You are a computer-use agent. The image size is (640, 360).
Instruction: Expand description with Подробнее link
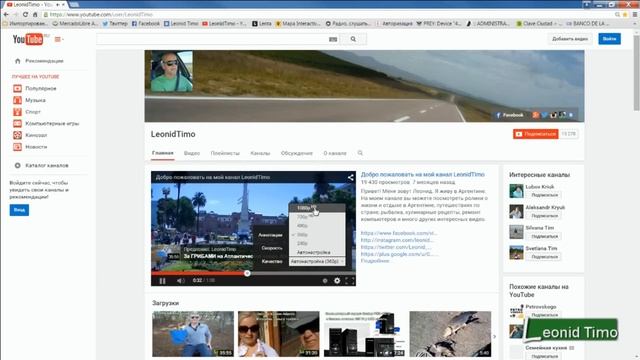coord(376,261)
